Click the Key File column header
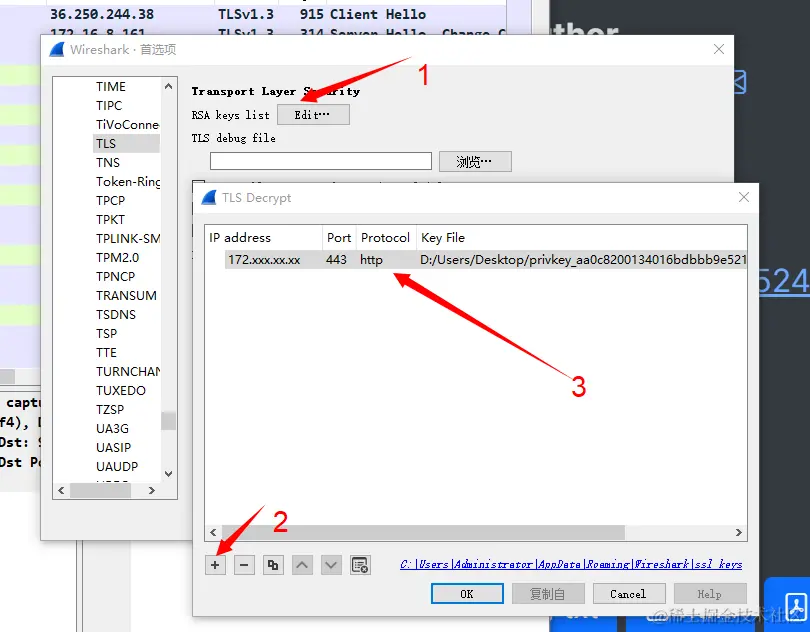Image resolution: width=810 pixels, height=632 pixels. tap(582, 238)
